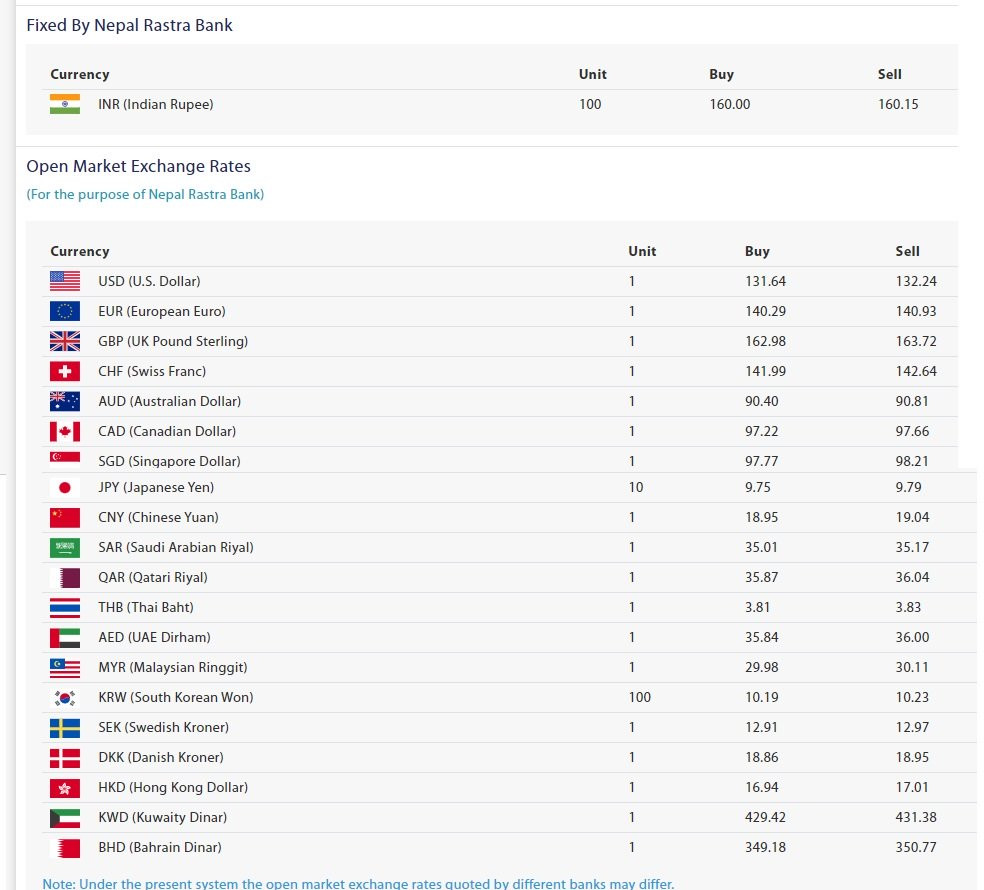
Task: Click CAD sell rate 97.66
Action: click(x=912, y=431)
